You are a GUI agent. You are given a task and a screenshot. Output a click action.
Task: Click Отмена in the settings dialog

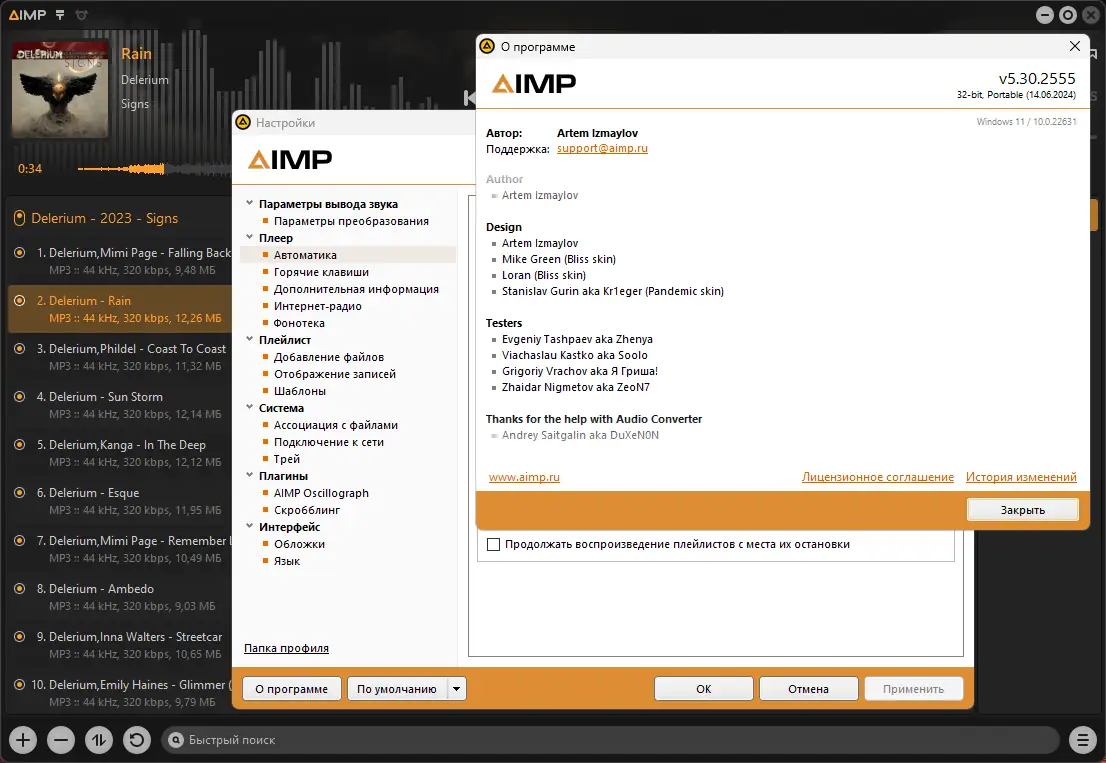coord(808,689)
